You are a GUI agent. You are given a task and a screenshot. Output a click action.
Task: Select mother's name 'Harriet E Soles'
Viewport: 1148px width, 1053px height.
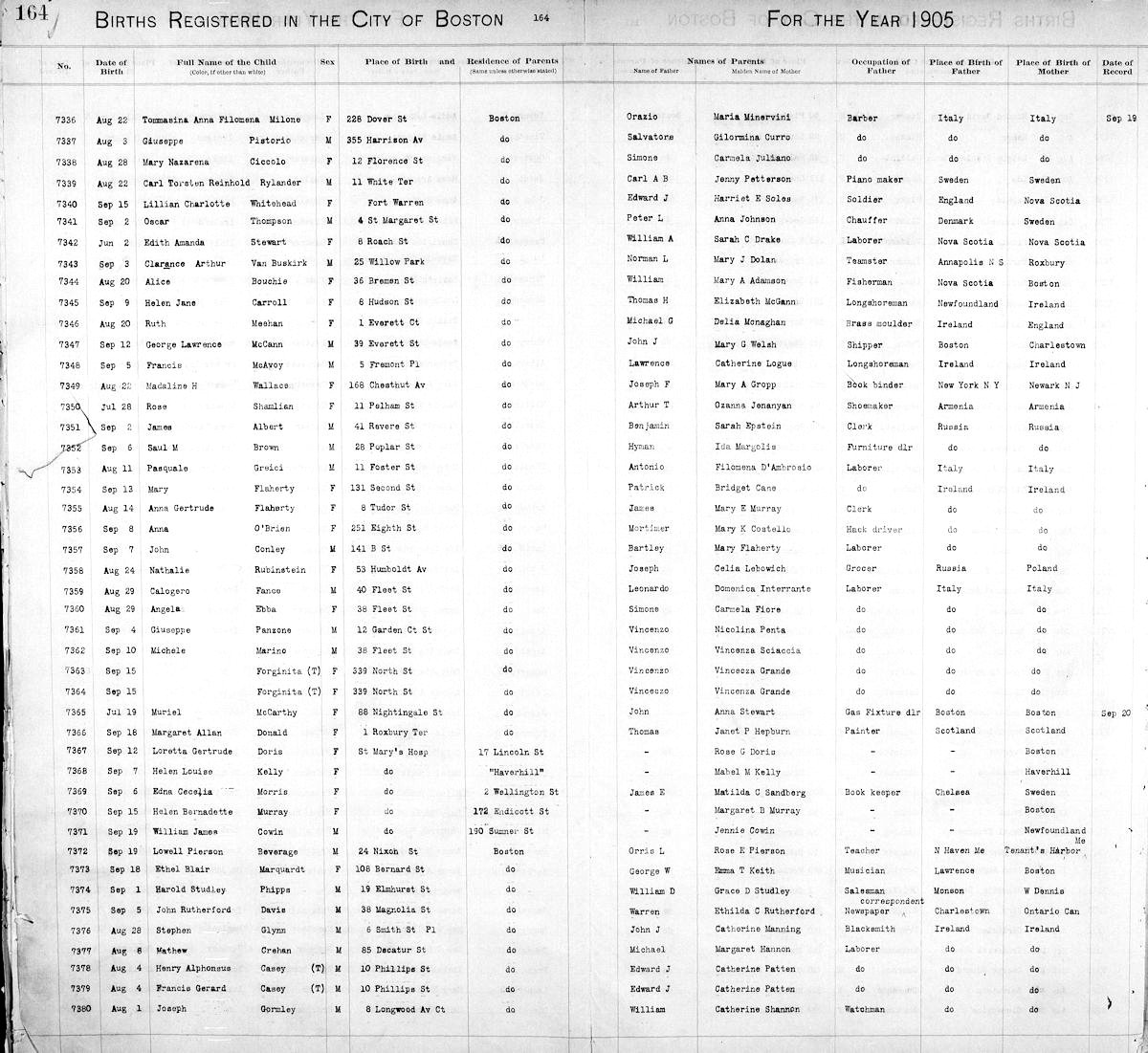coord(752,200)
